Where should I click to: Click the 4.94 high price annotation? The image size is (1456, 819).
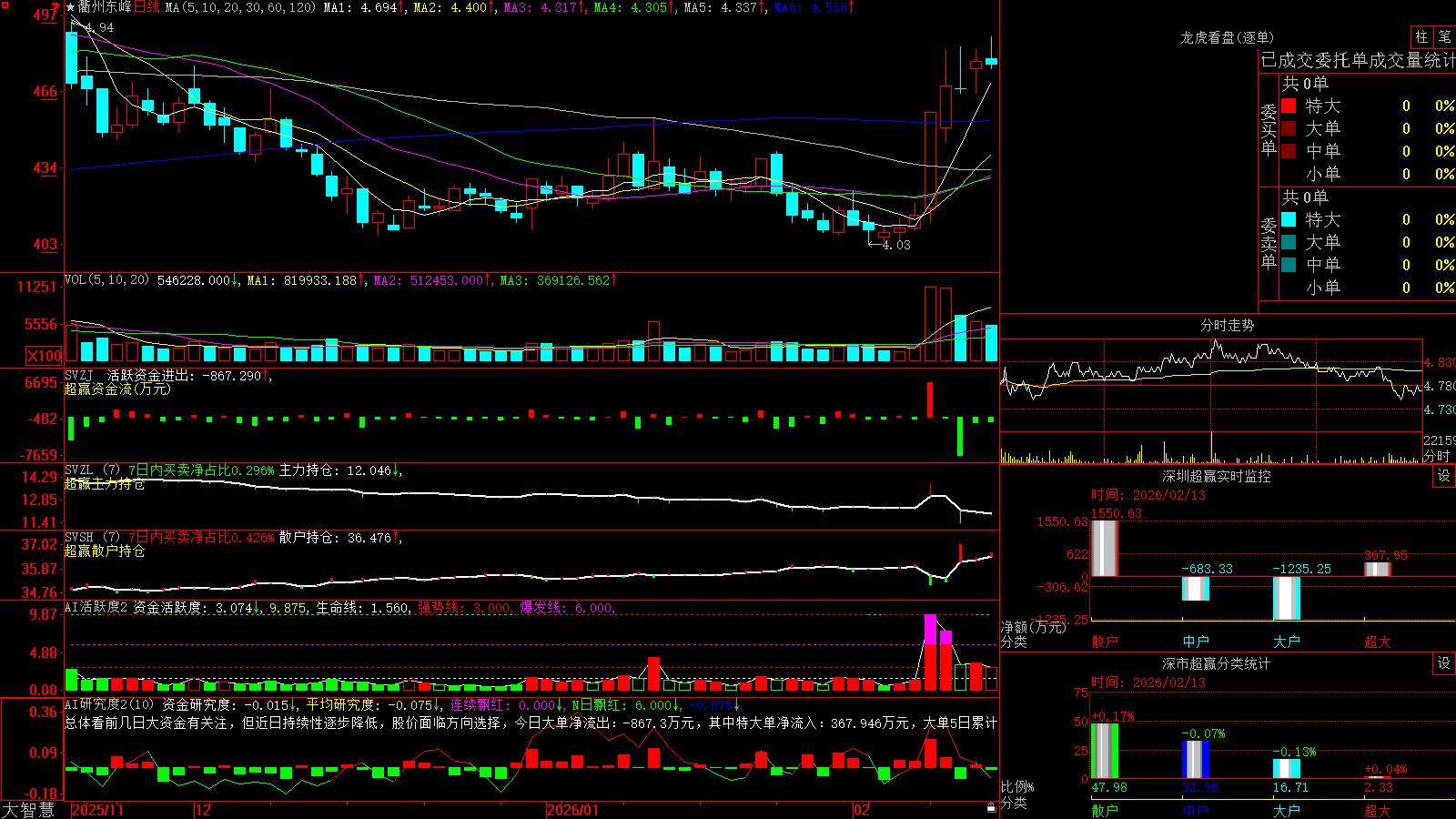point(98,27)
